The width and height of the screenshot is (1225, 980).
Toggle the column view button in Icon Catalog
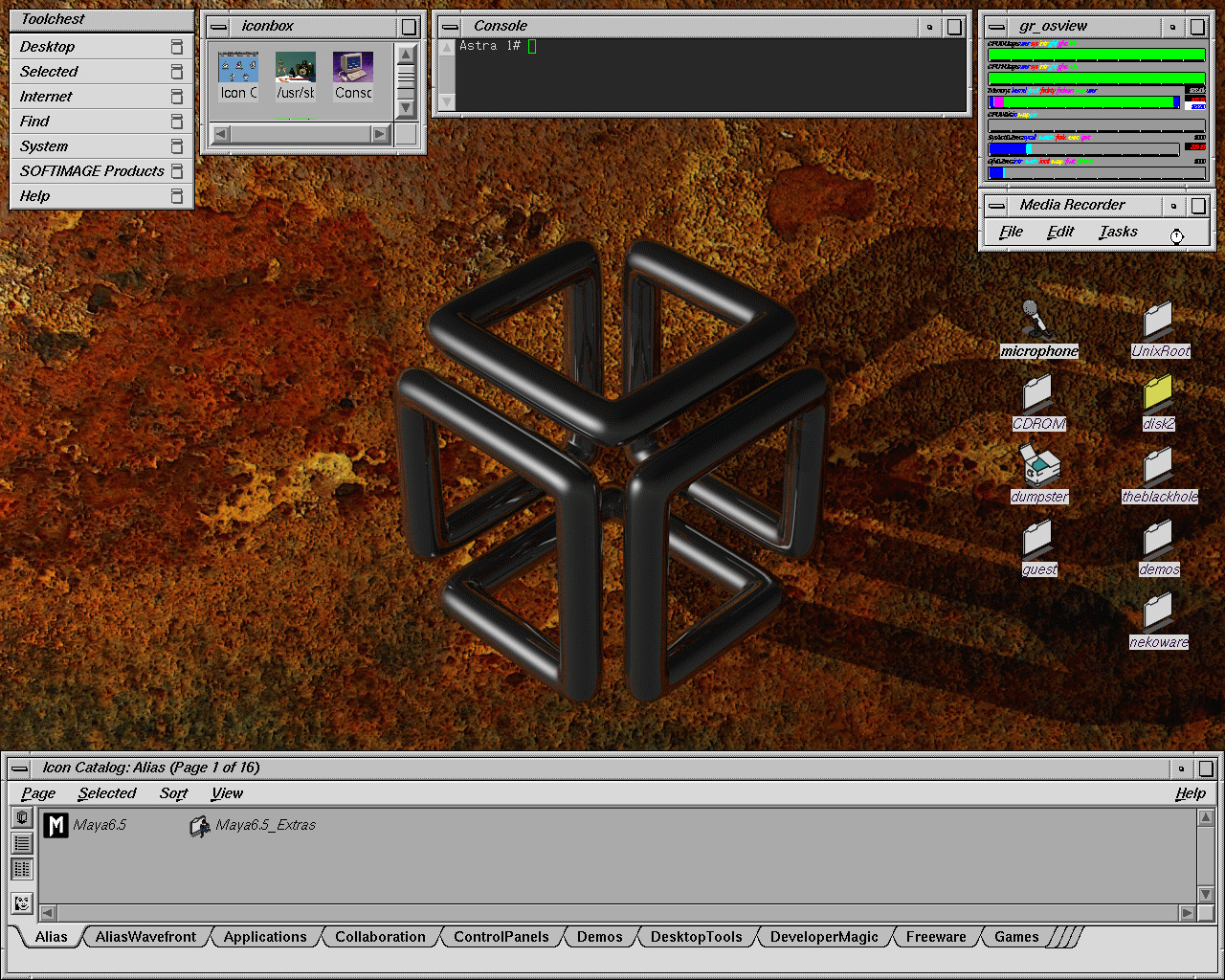[x=22, y=869]
